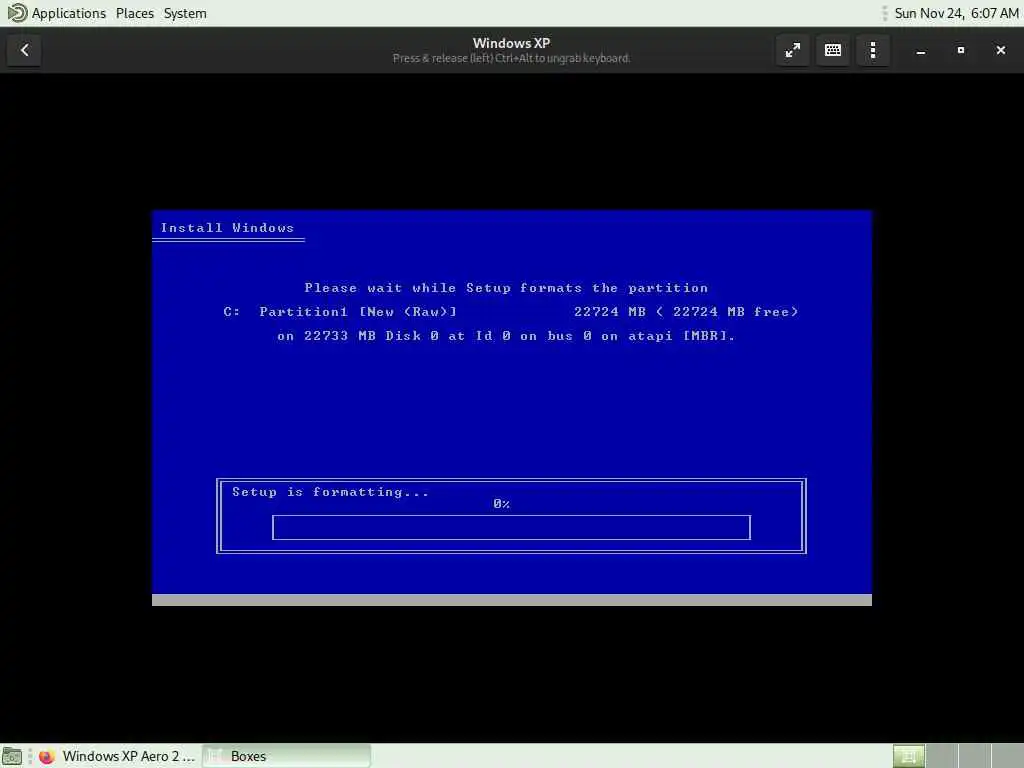Image resolution: width=1024 pixels, height=768 pixels.
Task: Open the System menu
Action: pyautogui.click(x=185, y=13)
